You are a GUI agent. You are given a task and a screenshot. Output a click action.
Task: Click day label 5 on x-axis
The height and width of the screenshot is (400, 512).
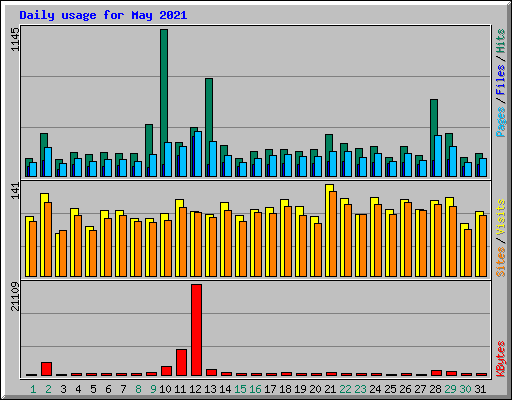pyautogui.click(x=93, y=389)
